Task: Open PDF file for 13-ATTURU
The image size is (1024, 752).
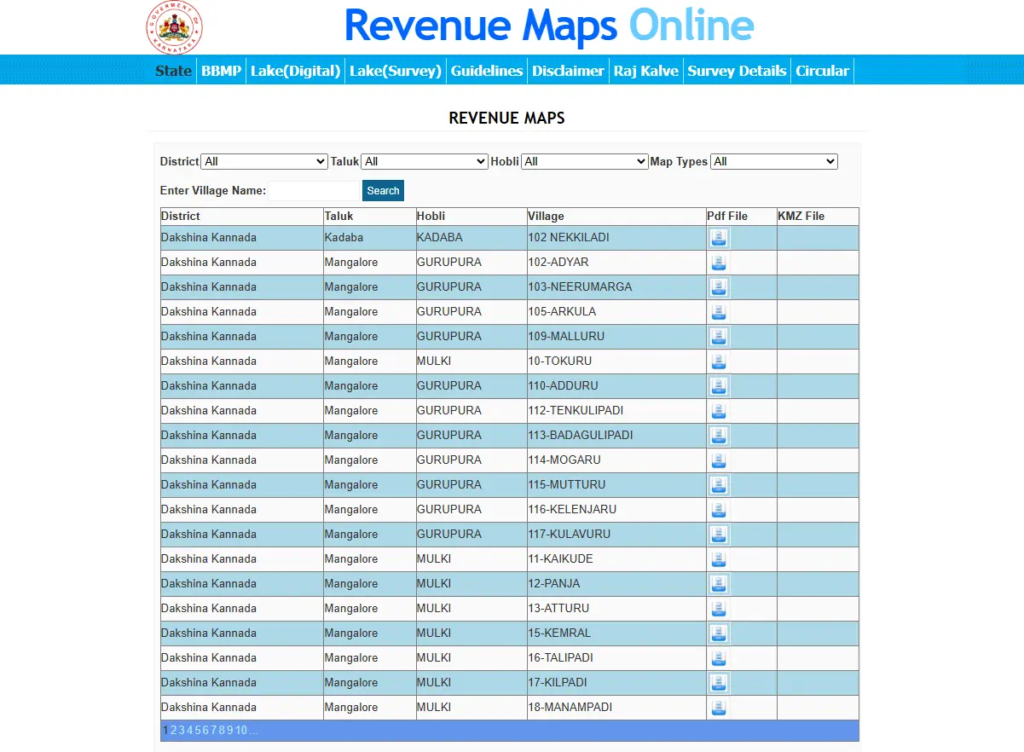Action: click(x=718, y=608)
